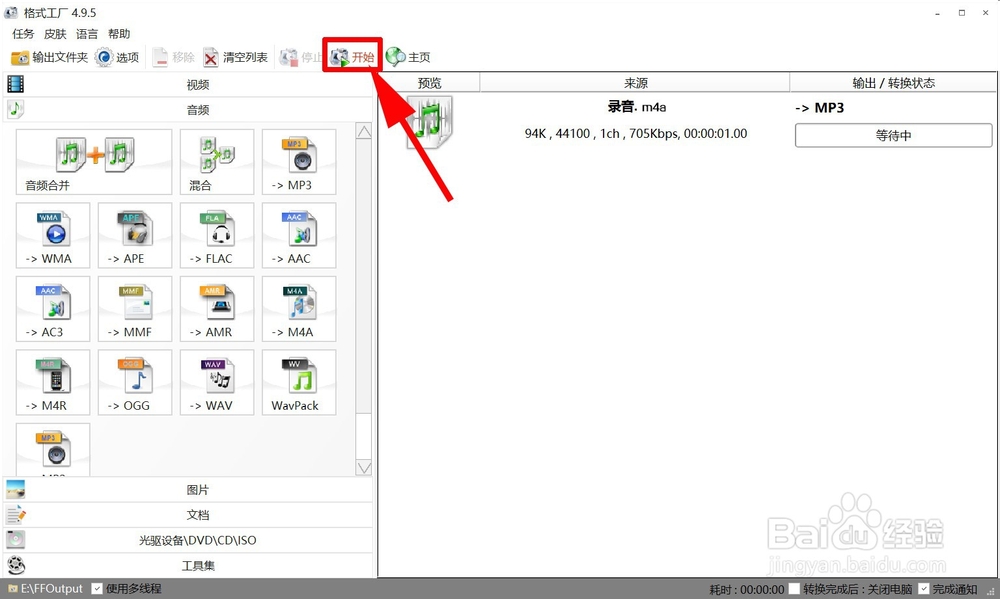
Task: Click the 来源 column header
Action: (635, 83)
